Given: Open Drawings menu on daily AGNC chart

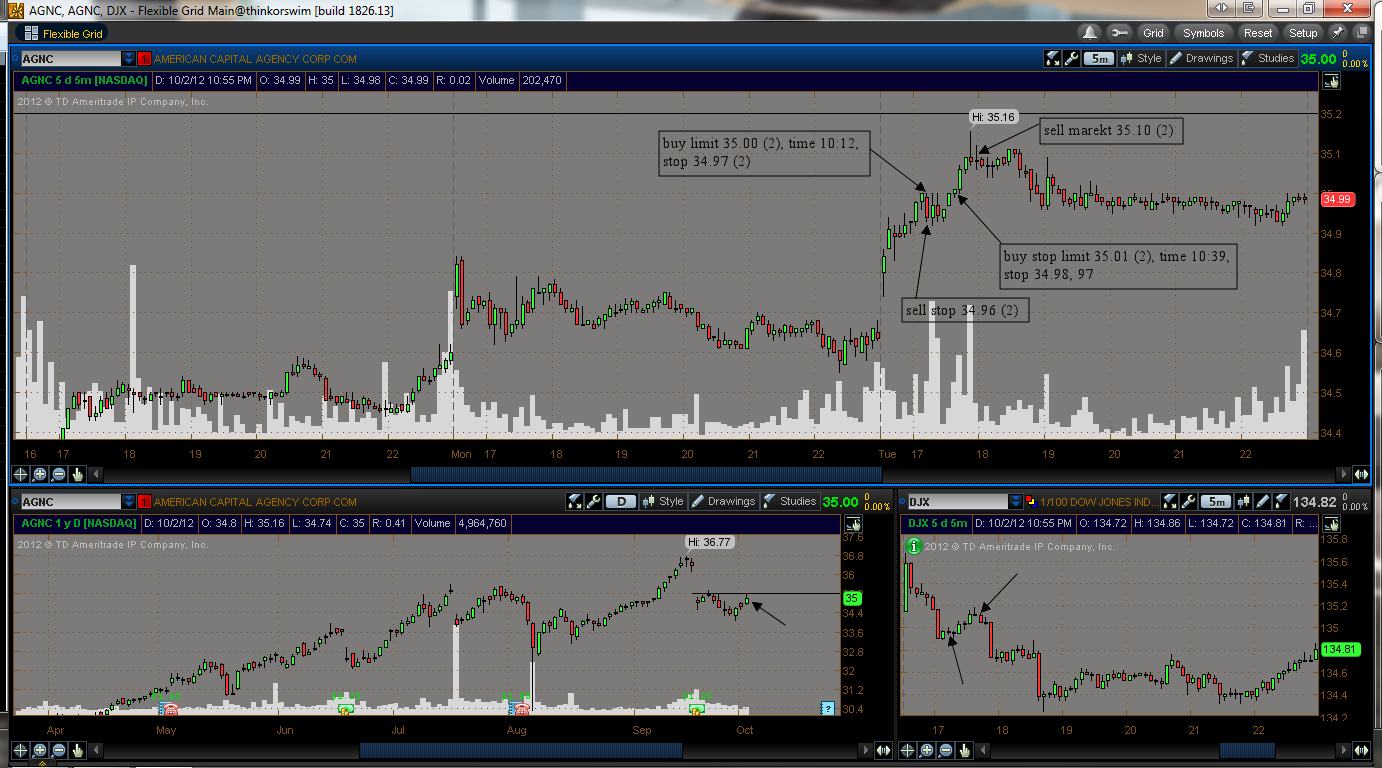Looking at the screenshot, I should (724, 502).
